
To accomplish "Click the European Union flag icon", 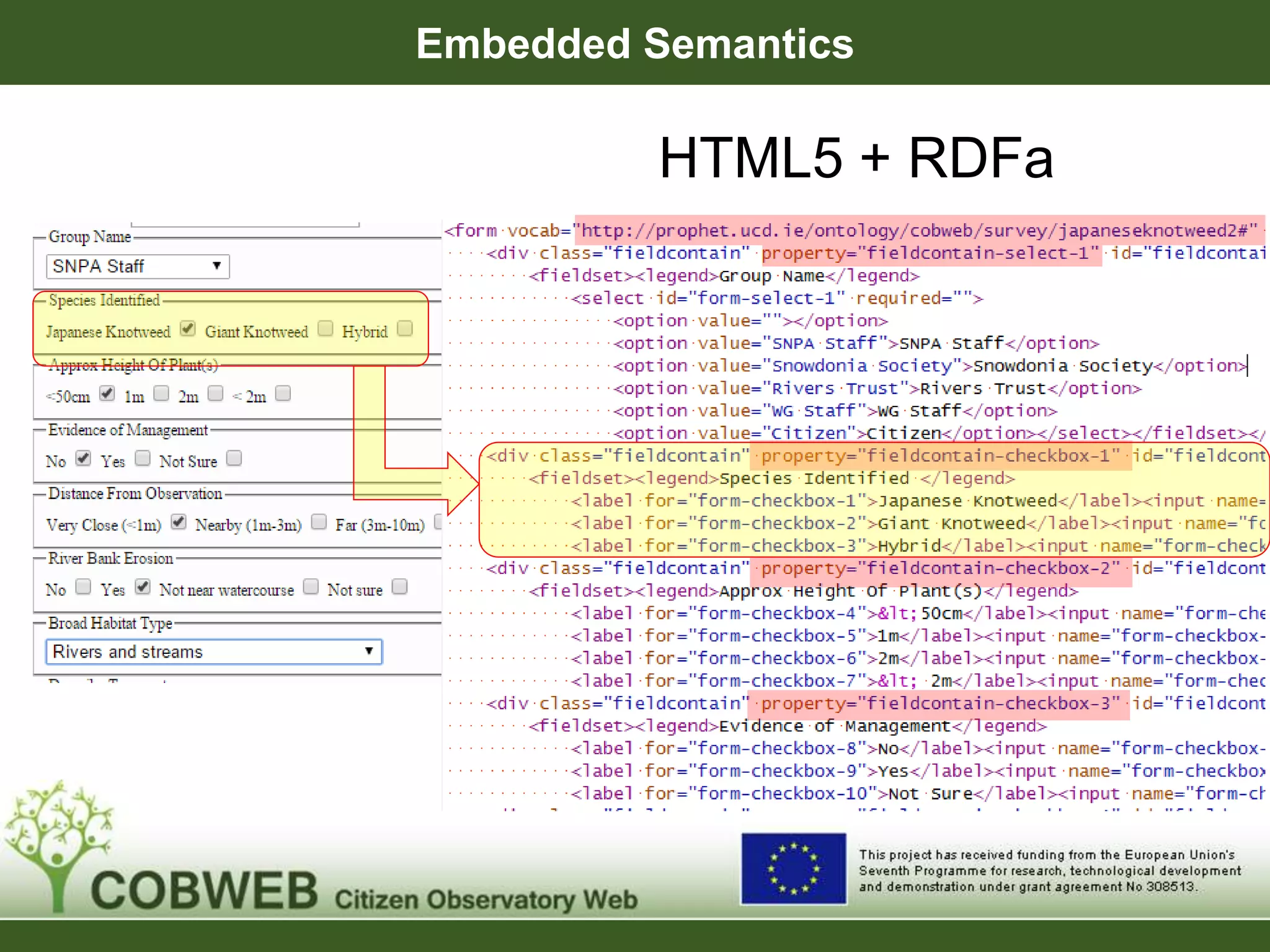I will (793, 868).
